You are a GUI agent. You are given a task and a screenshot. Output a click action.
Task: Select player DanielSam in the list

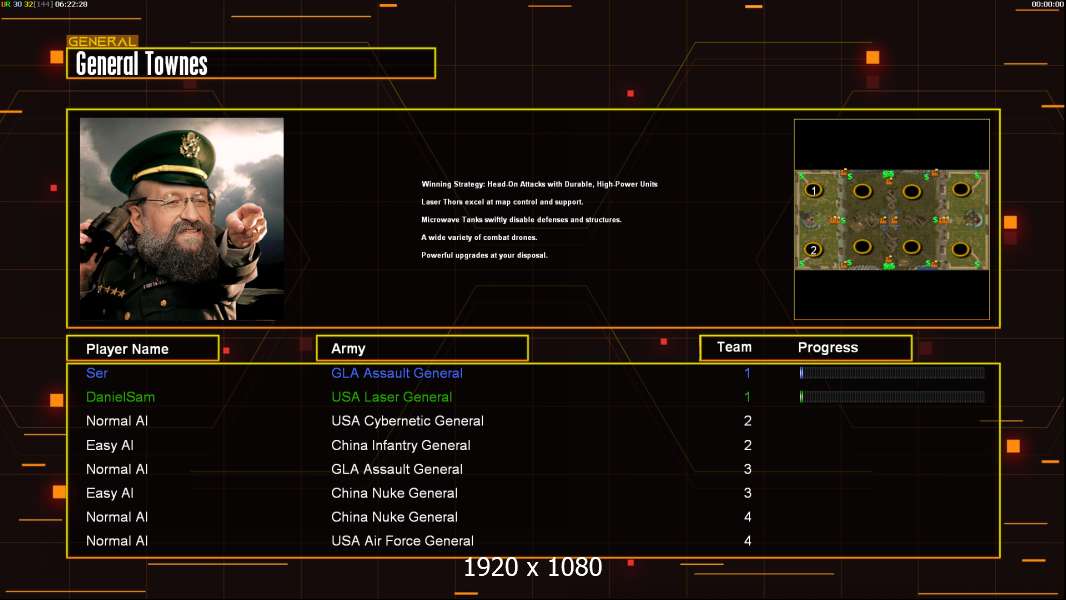point(120,397)
